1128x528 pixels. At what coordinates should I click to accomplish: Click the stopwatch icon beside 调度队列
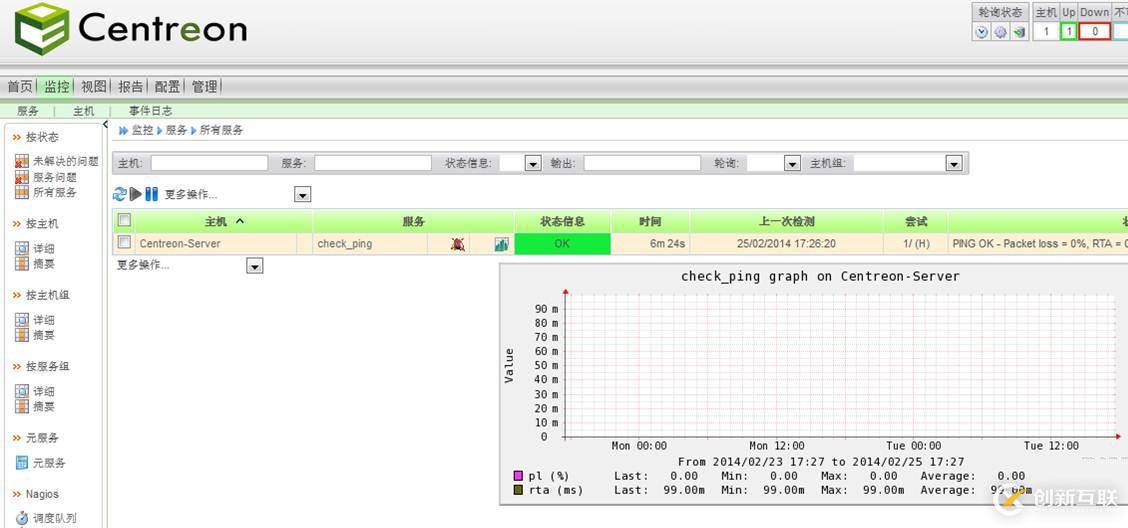pyautogui.click(x=22, y=518)
